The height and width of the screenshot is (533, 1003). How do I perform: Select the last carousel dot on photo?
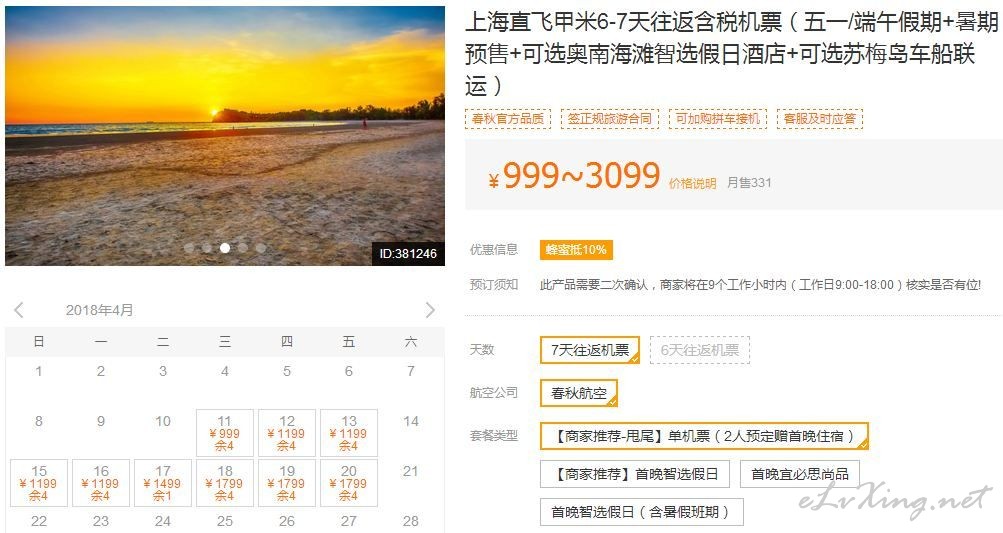[260, 248]
